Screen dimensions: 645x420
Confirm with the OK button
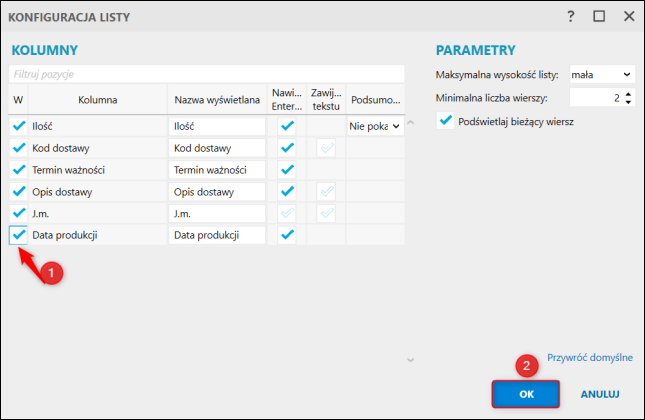526,394
